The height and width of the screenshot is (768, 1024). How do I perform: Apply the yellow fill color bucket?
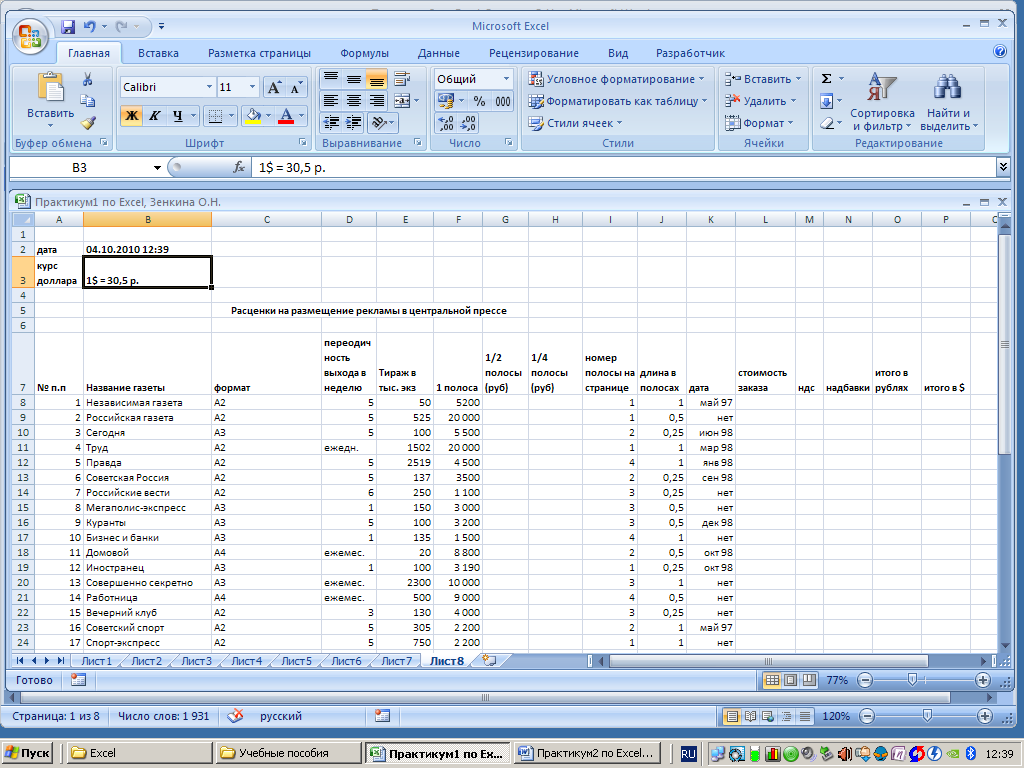pyautogui.click(x=253, y=116)
